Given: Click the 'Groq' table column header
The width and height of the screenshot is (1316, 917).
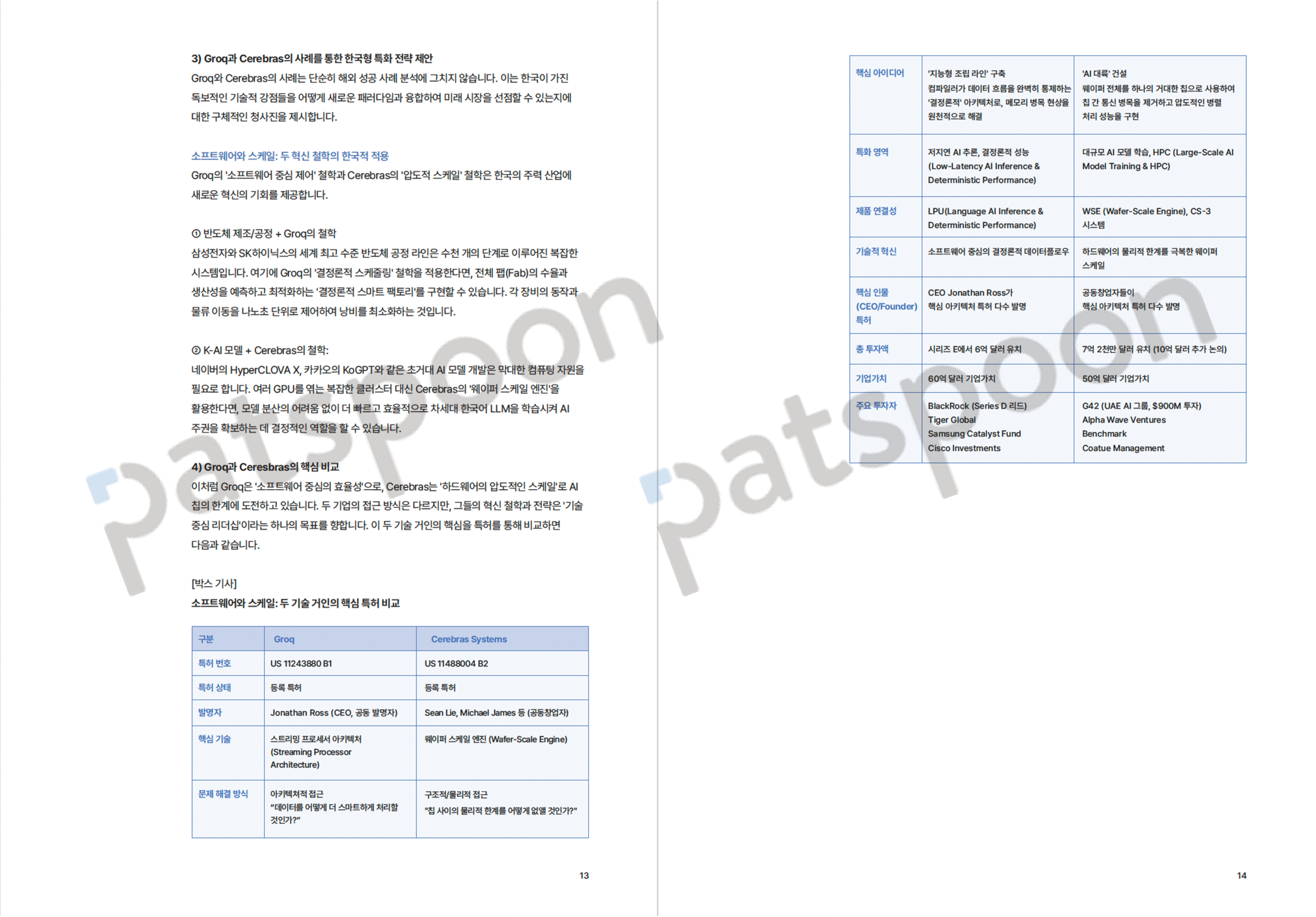Looking at the screenshot, I should [x=283, y=639].
